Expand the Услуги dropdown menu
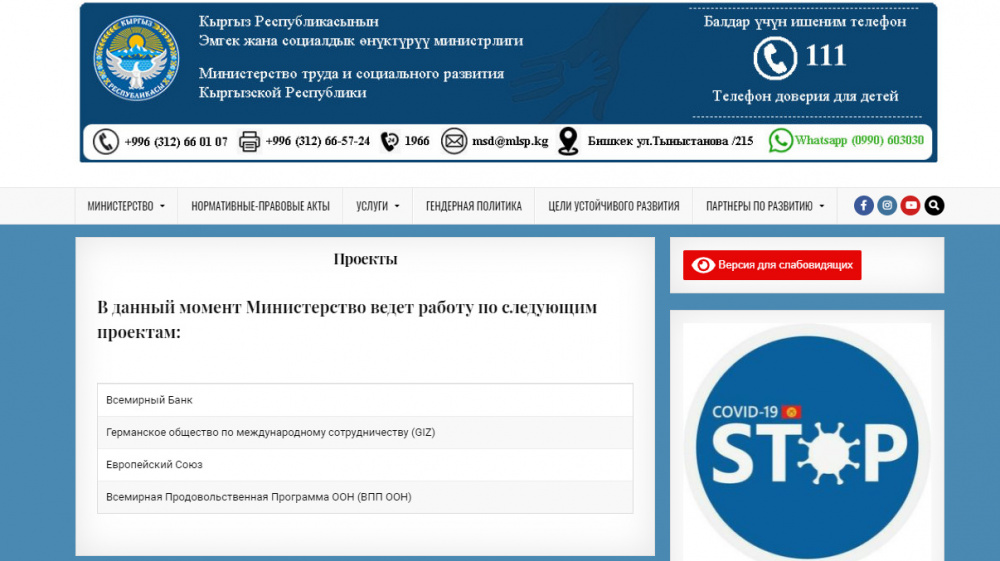This screenshot has height=561, width=1000. pos(377,207)
